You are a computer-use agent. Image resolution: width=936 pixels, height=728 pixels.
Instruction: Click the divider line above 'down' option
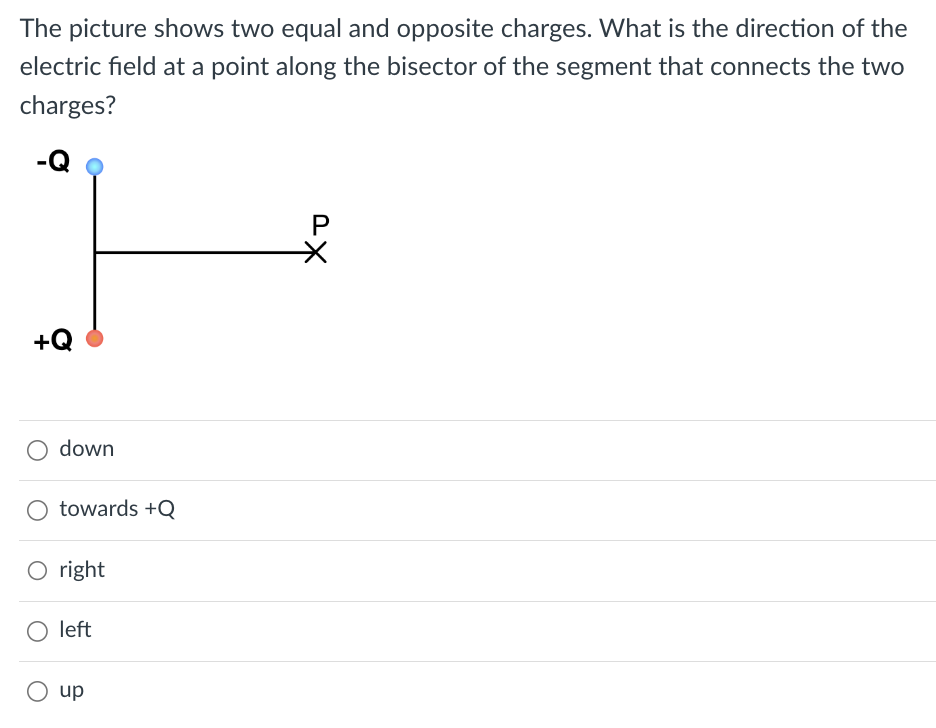[x=468, y=420]
